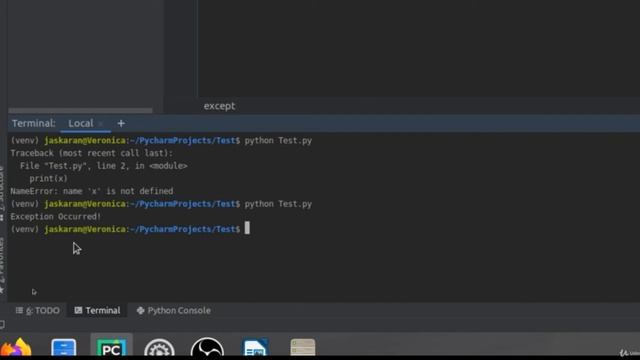640x360 pixels.
Task: Click the 'except' breadcrumb in the editor
Action: pos(220,106)
